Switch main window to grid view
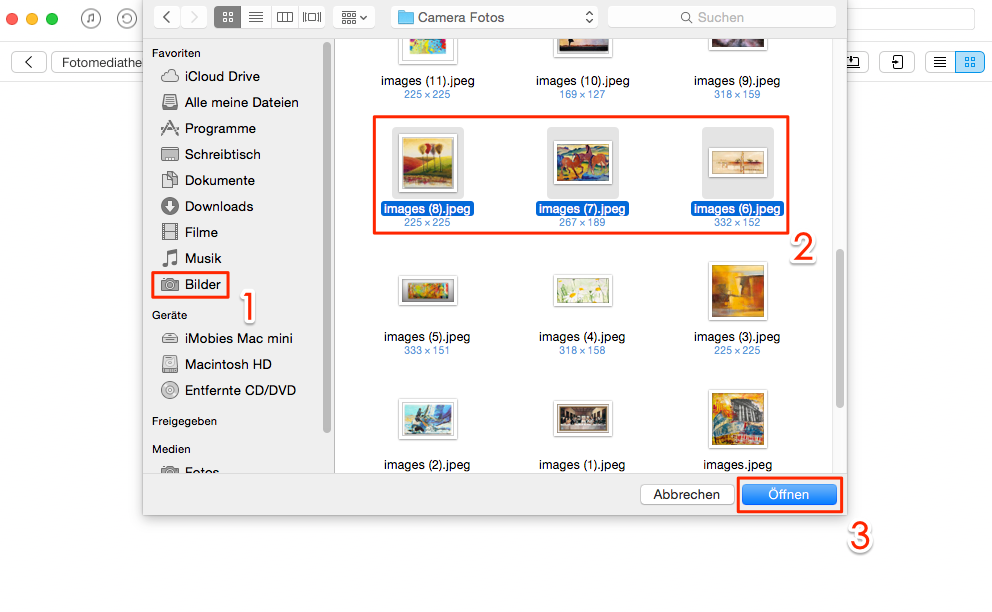Viewport: 992px width, 612px height. click(970, 62)
